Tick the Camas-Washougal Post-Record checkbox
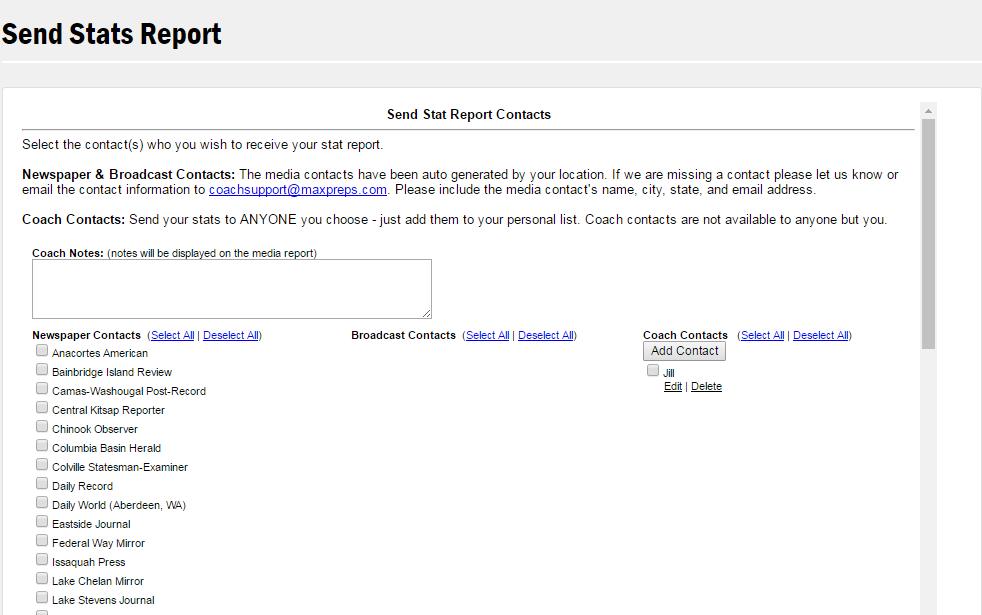This screenshot has height=615, width=982. (x=42, y=389)
